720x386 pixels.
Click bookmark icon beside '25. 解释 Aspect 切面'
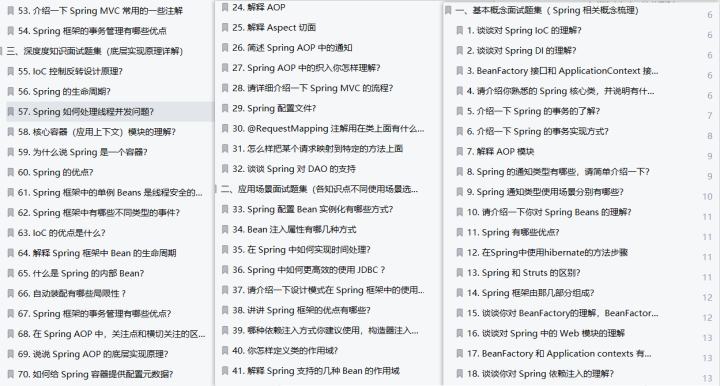[x=225, y=28]
